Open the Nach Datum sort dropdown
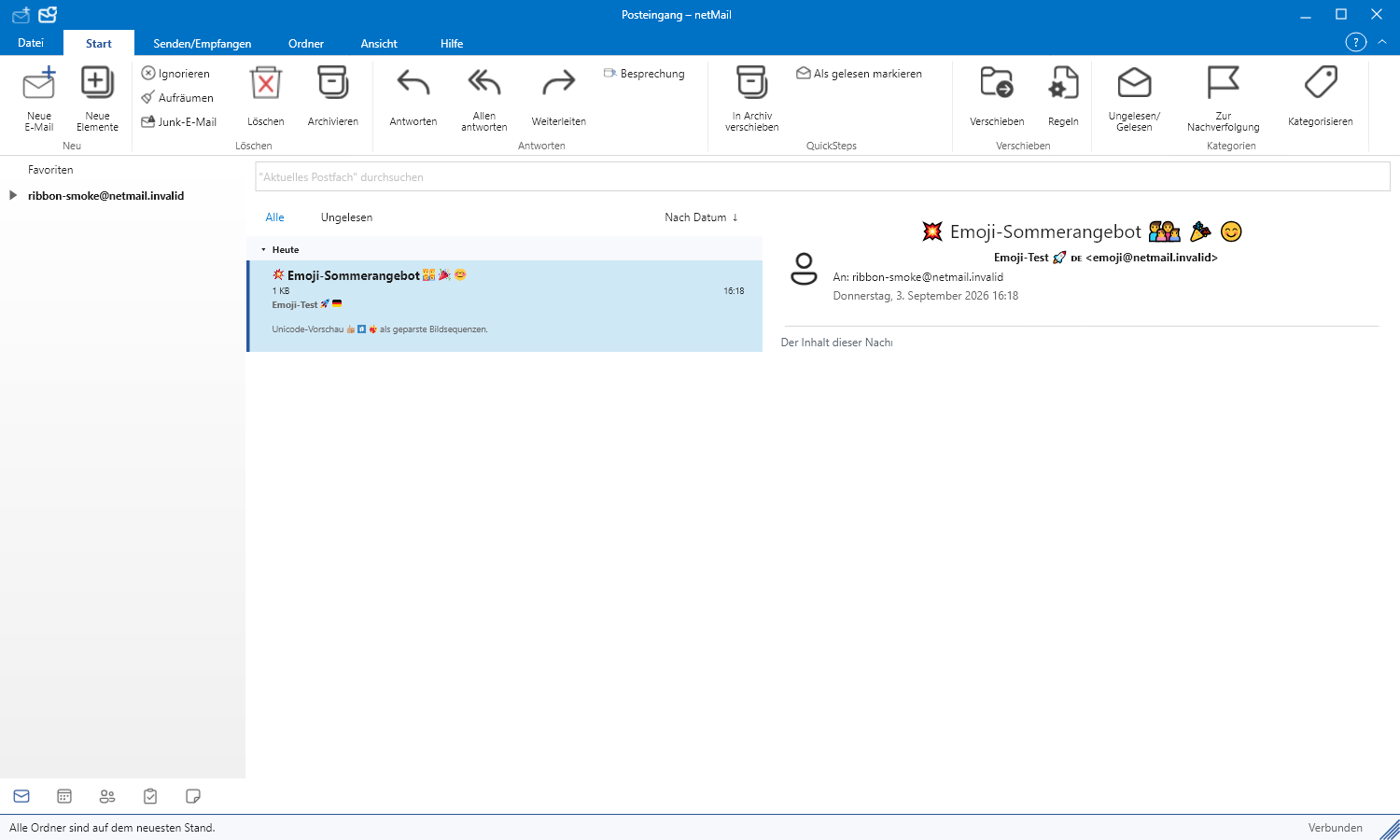 coord(695,217)
